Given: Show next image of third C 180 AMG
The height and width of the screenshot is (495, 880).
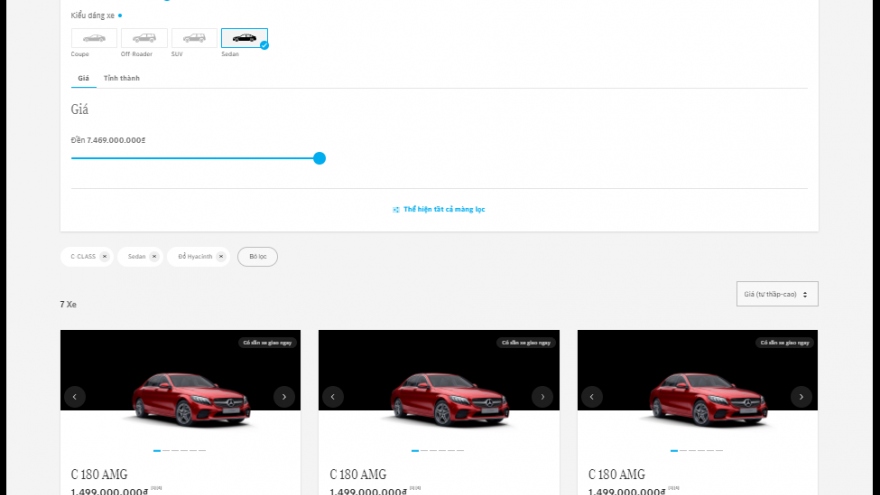Looking at the screenshot, I should [x=801, y=397].
